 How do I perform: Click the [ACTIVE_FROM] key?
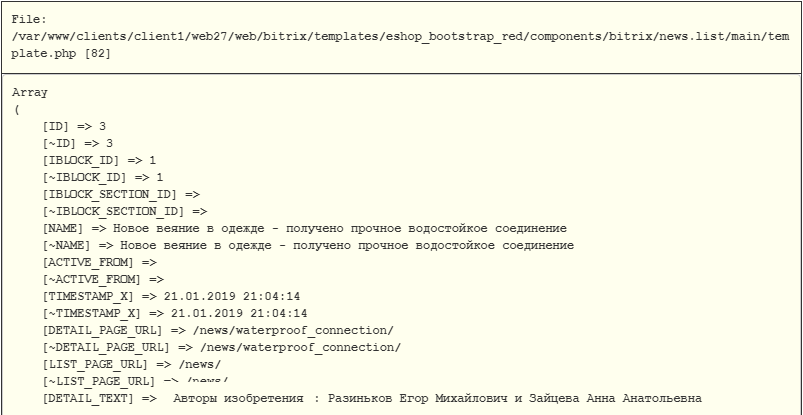tap(89, 262)
